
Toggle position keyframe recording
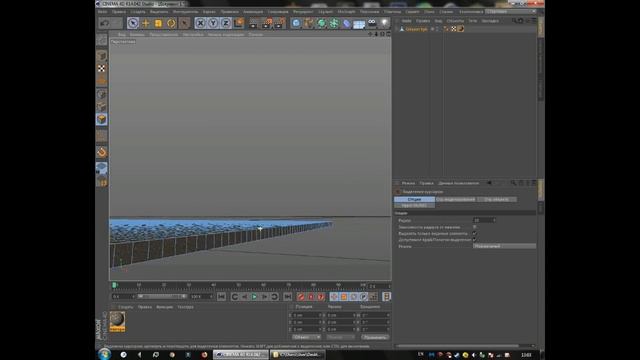pyautogui.click(x=334, y=297)
